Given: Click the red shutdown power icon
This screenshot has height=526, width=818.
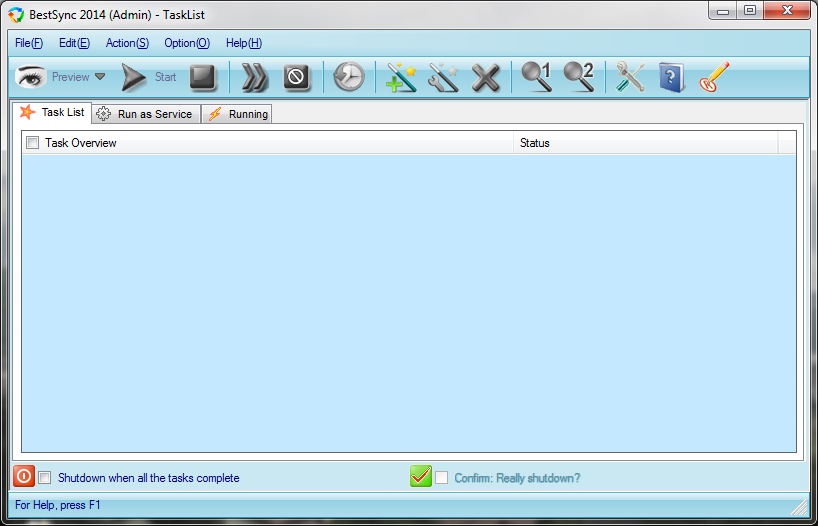Looking at the screenshot, I should 24,476.
